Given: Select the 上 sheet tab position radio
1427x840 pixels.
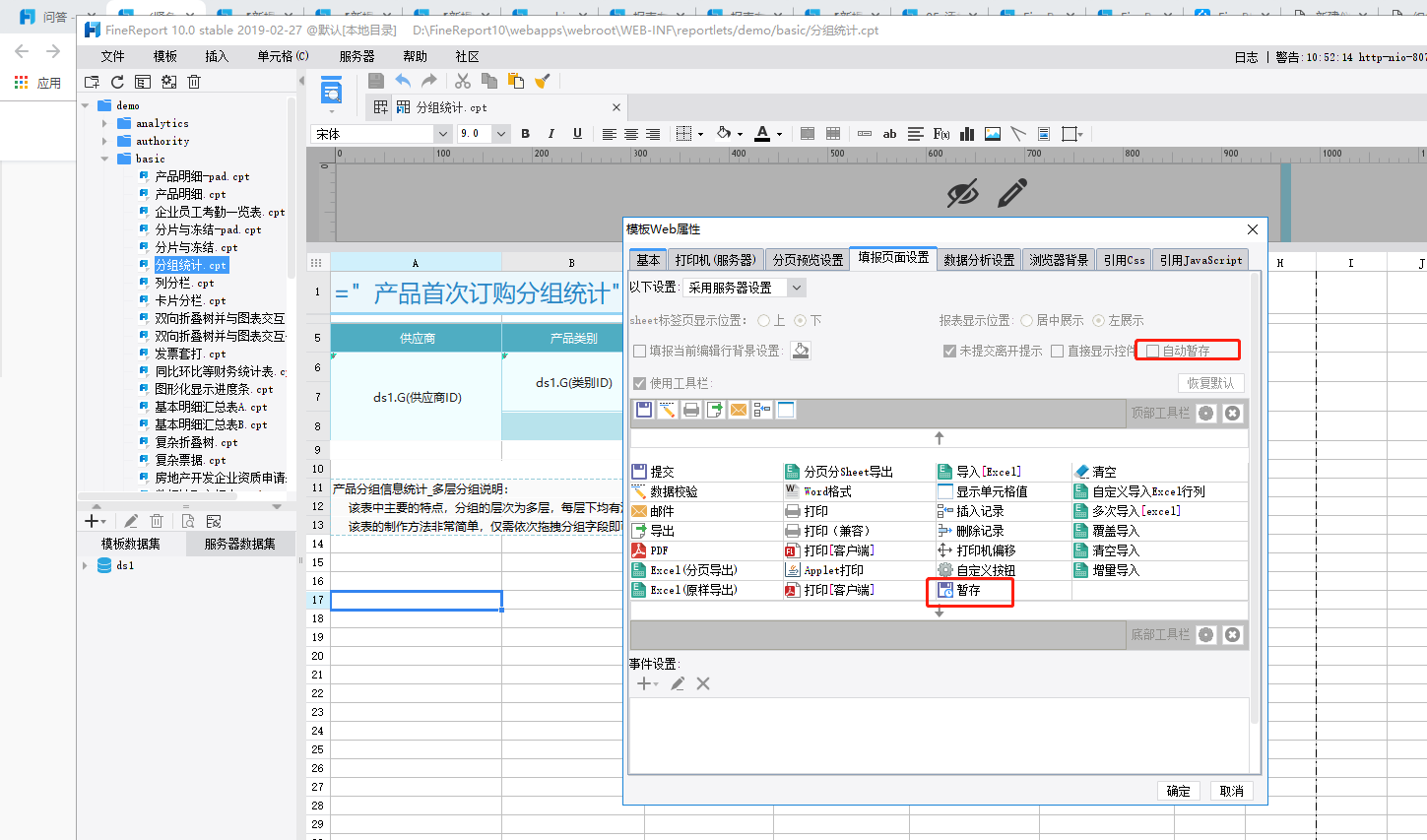Looking at the screenshot, I should click(x=764, y=320).
